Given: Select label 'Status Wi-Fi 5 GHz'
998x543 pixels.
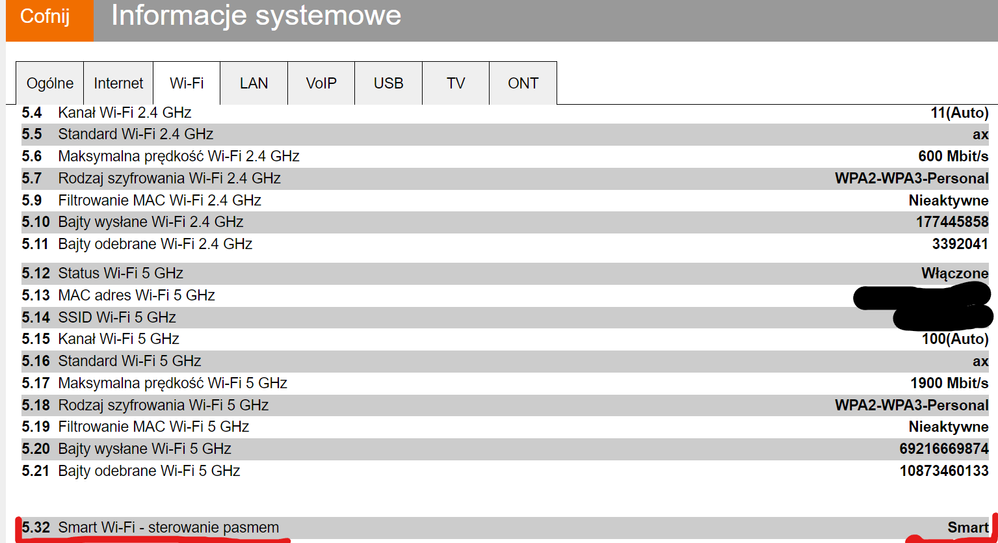Looking at the screenshot, I should click(120, 273).
